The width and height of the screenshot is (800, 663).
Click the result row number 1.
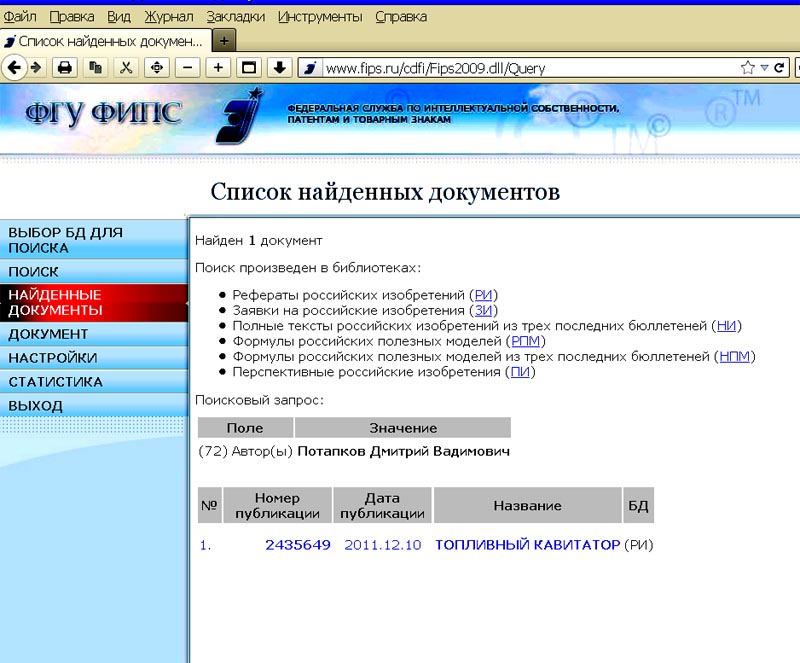[205, 545]
